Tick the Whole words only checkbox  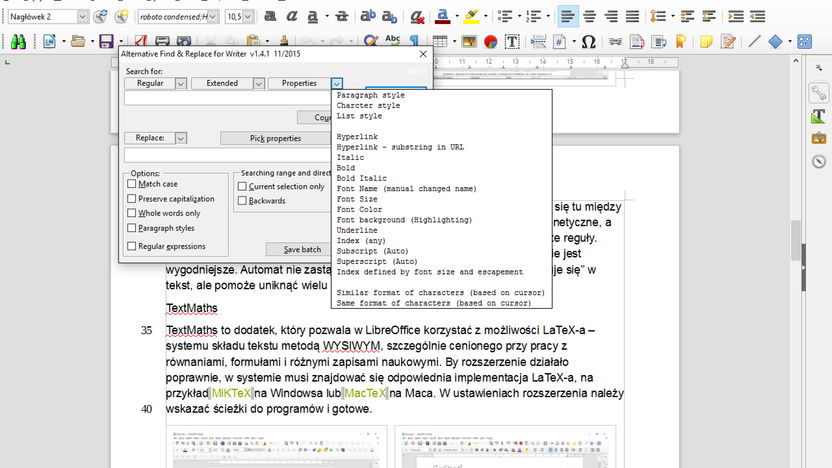point(132,213)
